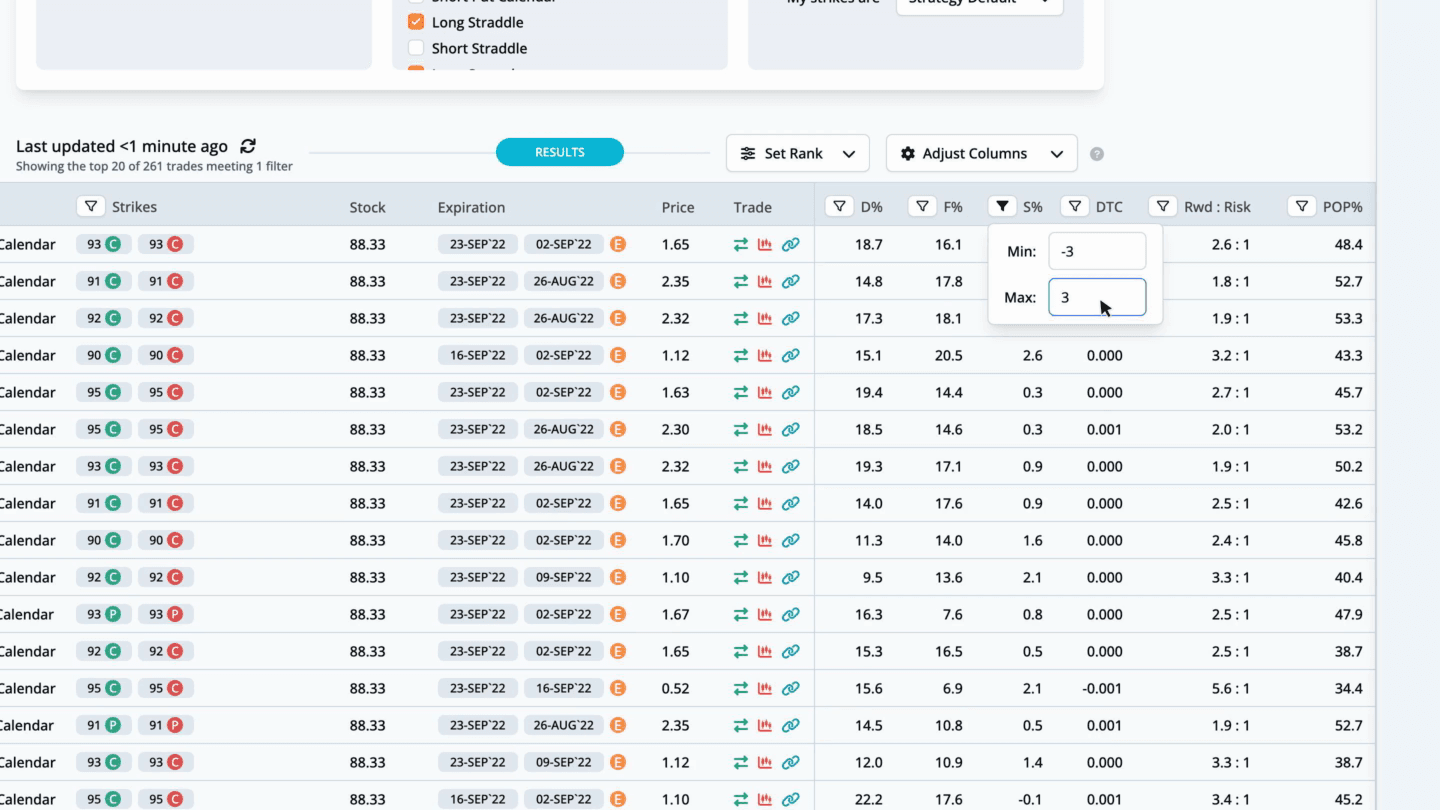1440x810 pixels.
Task: Click the Max value field in S% filter
Action: pyautogui.click(x=1097, y=297)
